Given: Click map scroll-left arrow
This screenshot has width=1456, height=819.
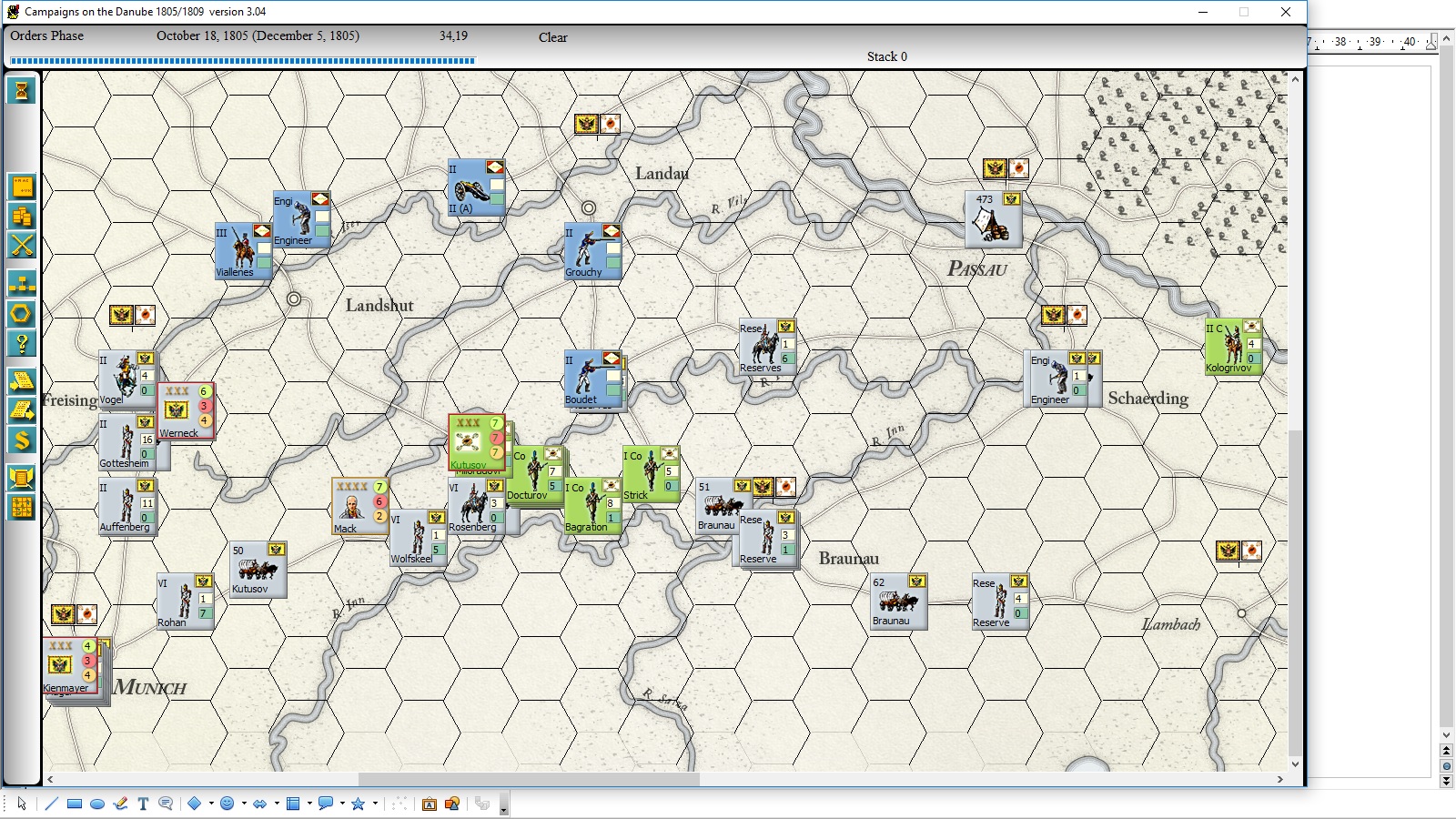Looking at the screenshot, I should (50, 779).
